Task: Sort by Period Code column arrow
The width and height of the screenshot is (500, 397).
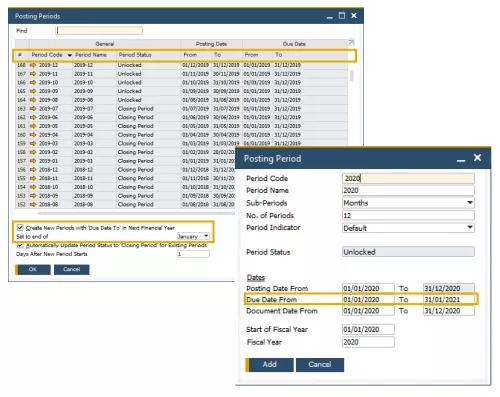Action: point(70,55)
